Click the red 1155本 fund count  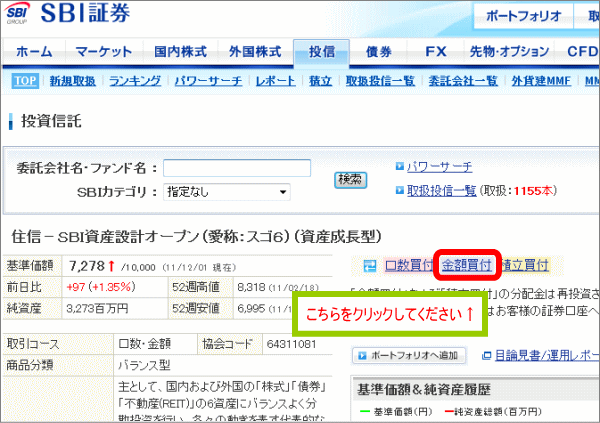tap(533, 191)
